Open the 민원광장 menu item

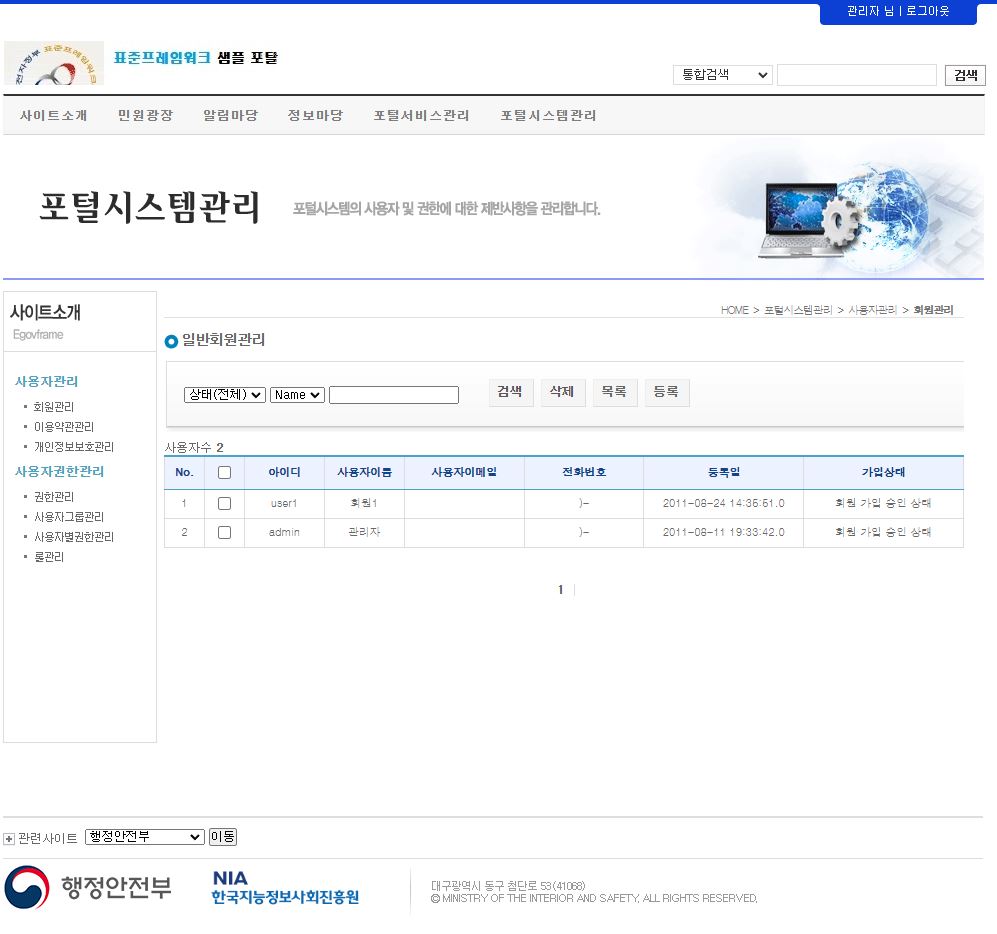click(x=145, y=116)
